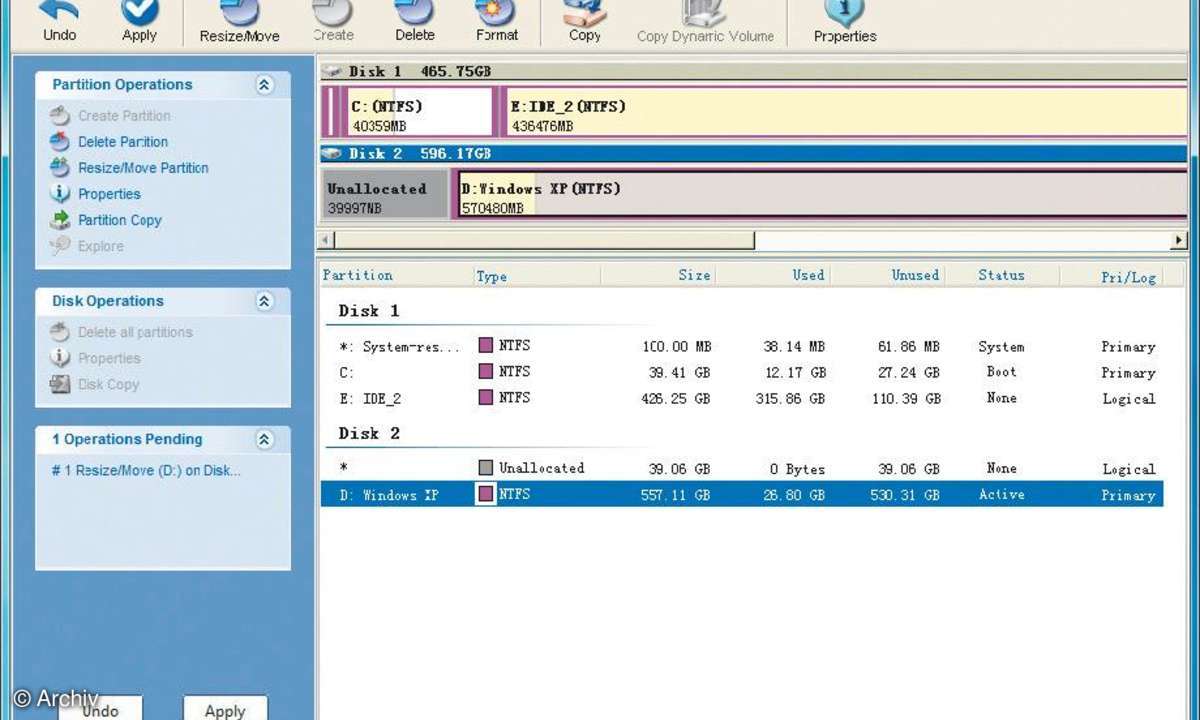Click the Create toolbar icon
1200x720 pixels.
[x=333, y=11]
